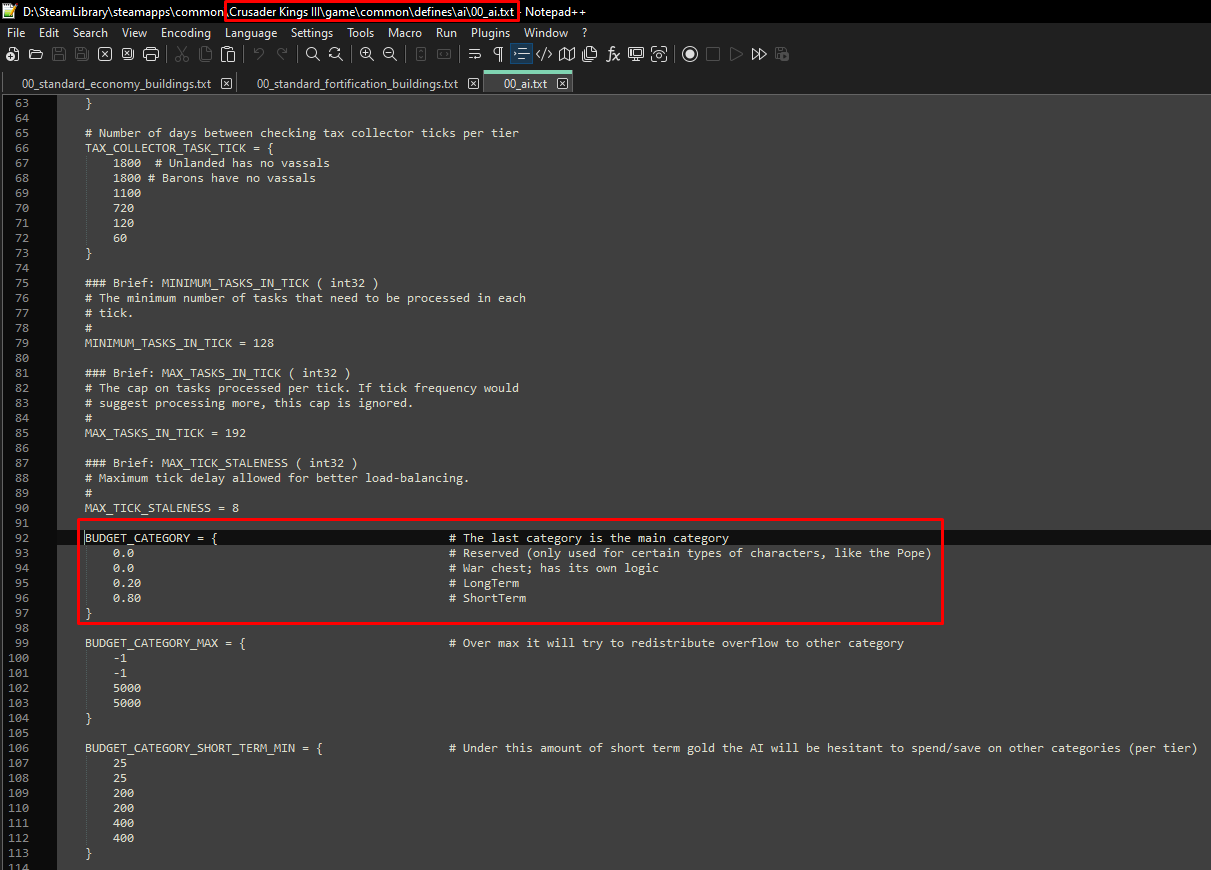Click the Close All documents icon
The image size is (1211, 870).
(128, 54)
